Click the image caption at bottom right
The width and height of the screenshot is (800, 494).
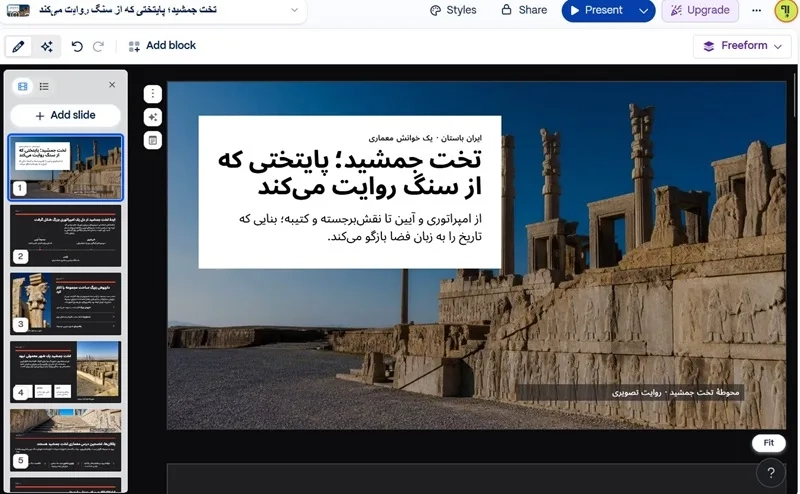click(x=675, y=392)
